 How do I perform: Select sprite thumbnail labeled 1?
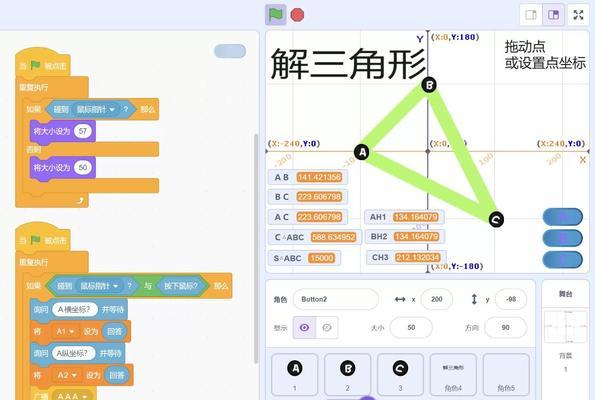click(295, 375)
